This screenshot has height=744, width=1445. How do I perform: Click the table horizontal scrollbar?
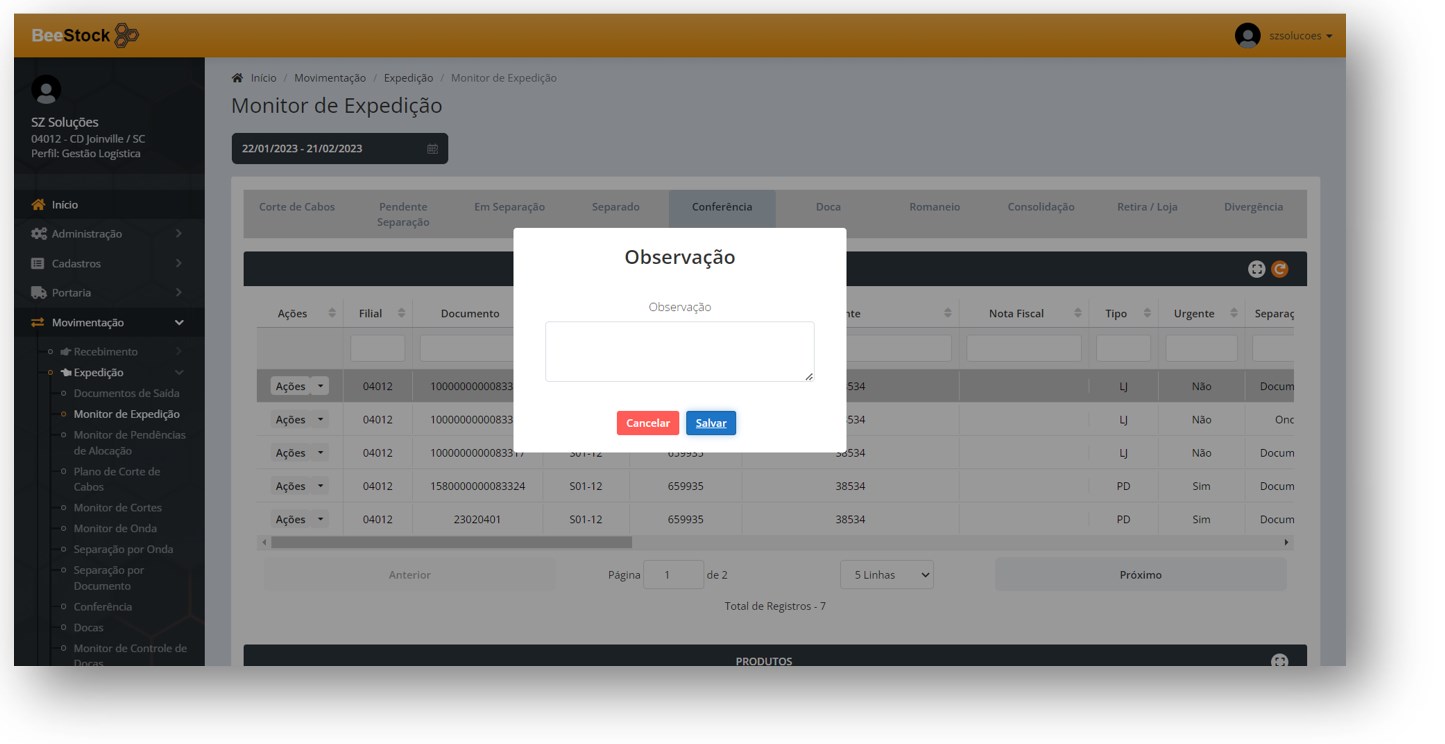(451, 542)
